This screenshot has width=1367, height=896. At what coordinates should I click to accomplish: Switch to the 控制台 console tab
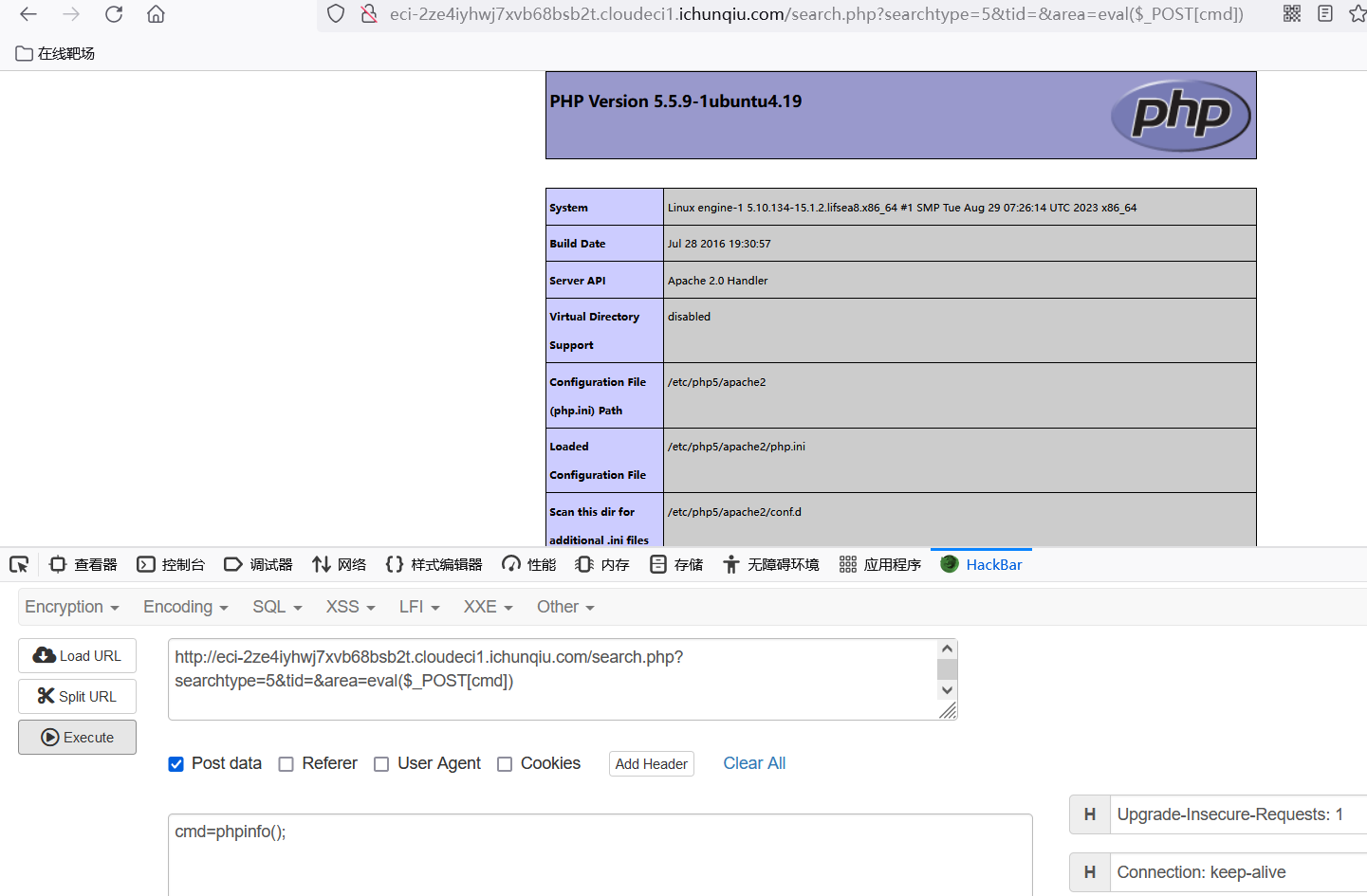pos(171,565)
